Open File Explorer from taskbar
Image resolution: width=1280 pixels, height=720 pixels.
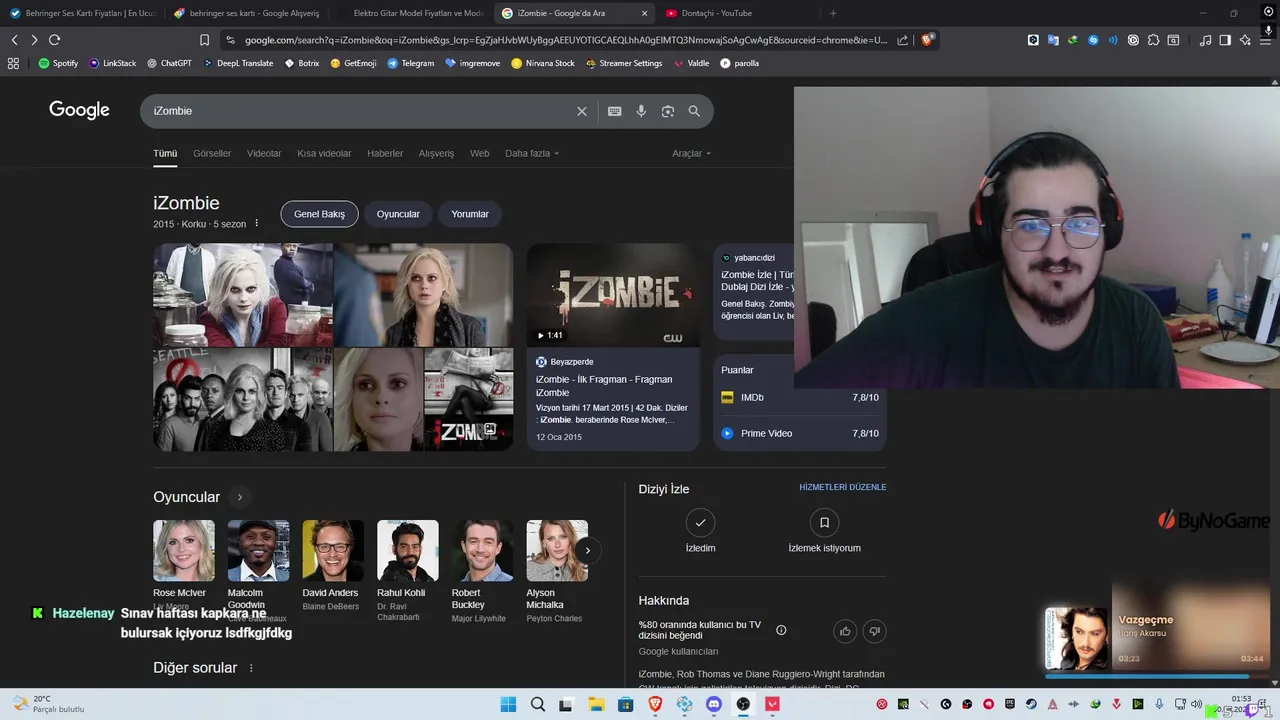click(x=596, y=704)
